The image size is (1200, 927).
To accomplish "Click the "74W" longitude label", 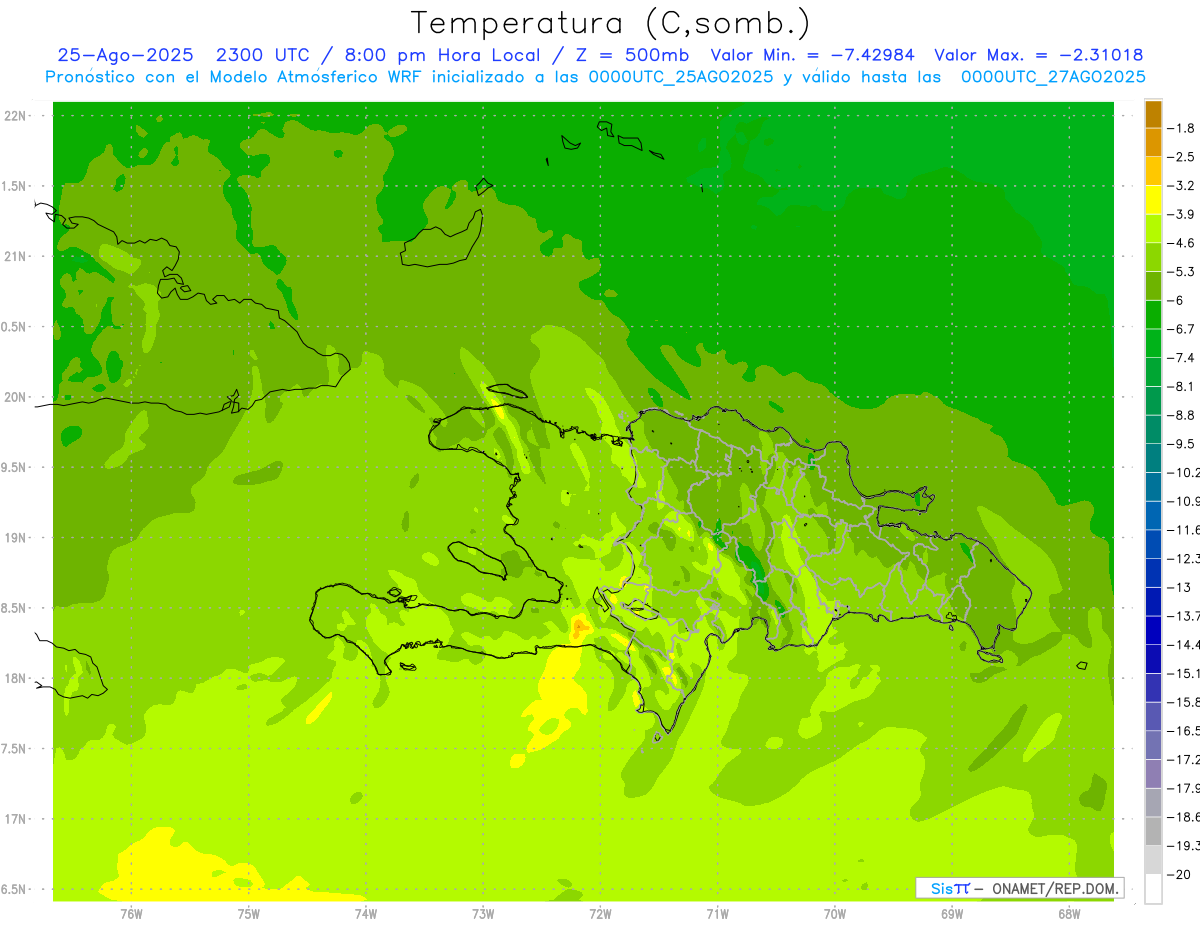I will (366, 914).
